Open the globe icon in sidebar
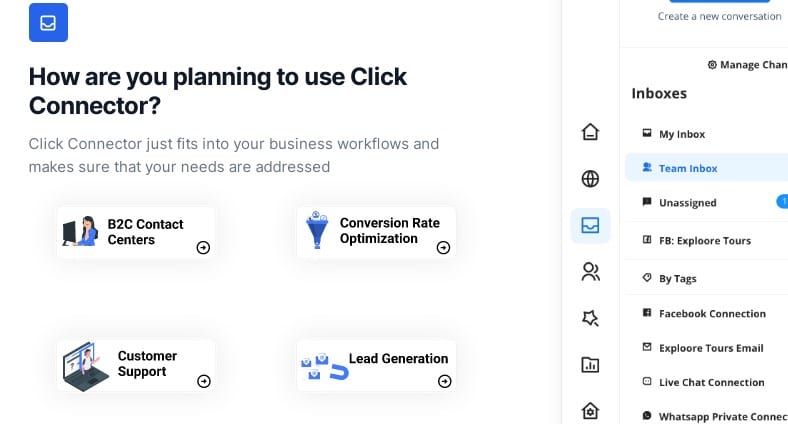The image size is (788, 424). click(590, 179)
